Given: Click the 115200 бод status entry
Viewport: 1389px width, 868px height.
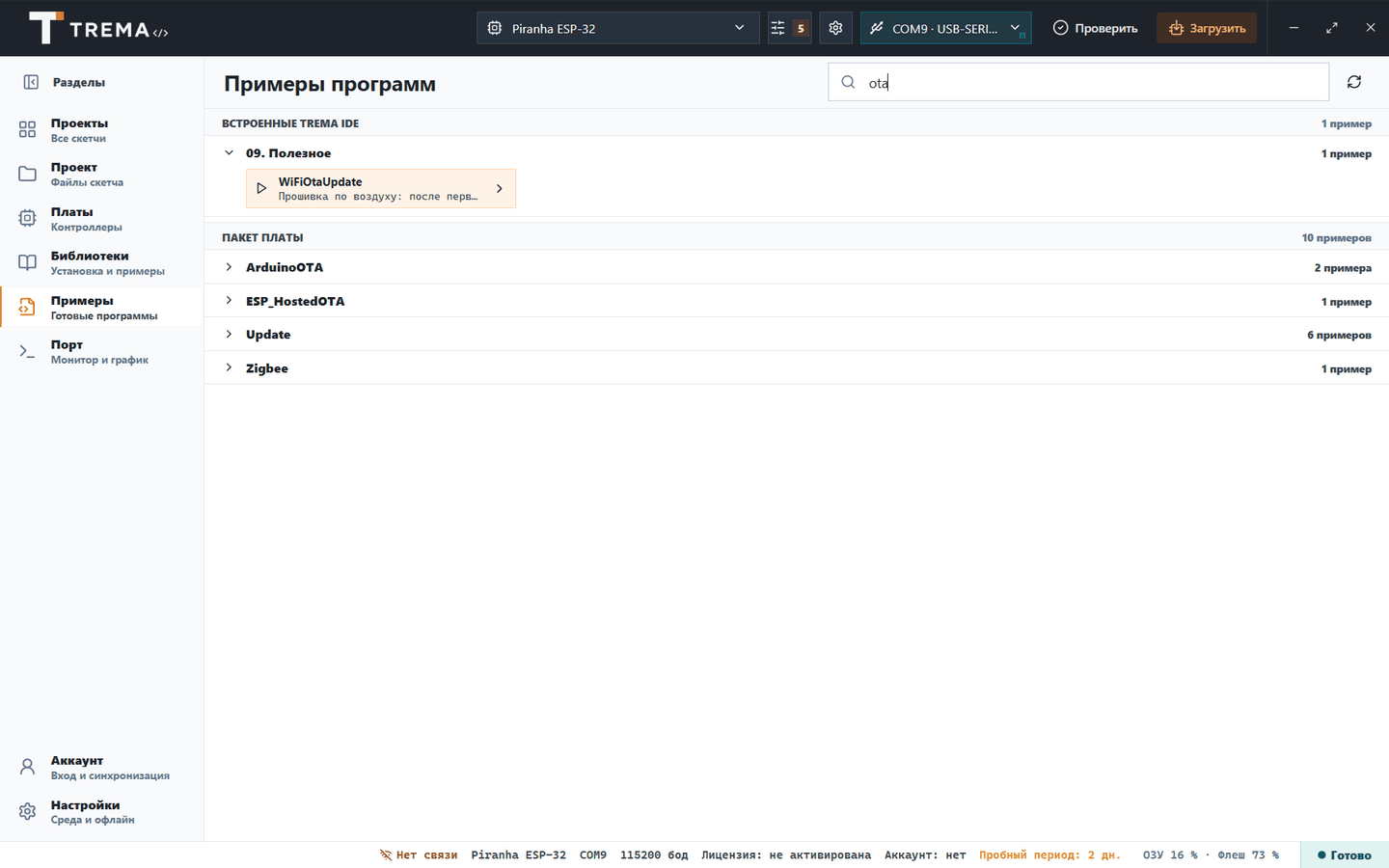Looking at the screenshot, I should (x=654, y=854).
